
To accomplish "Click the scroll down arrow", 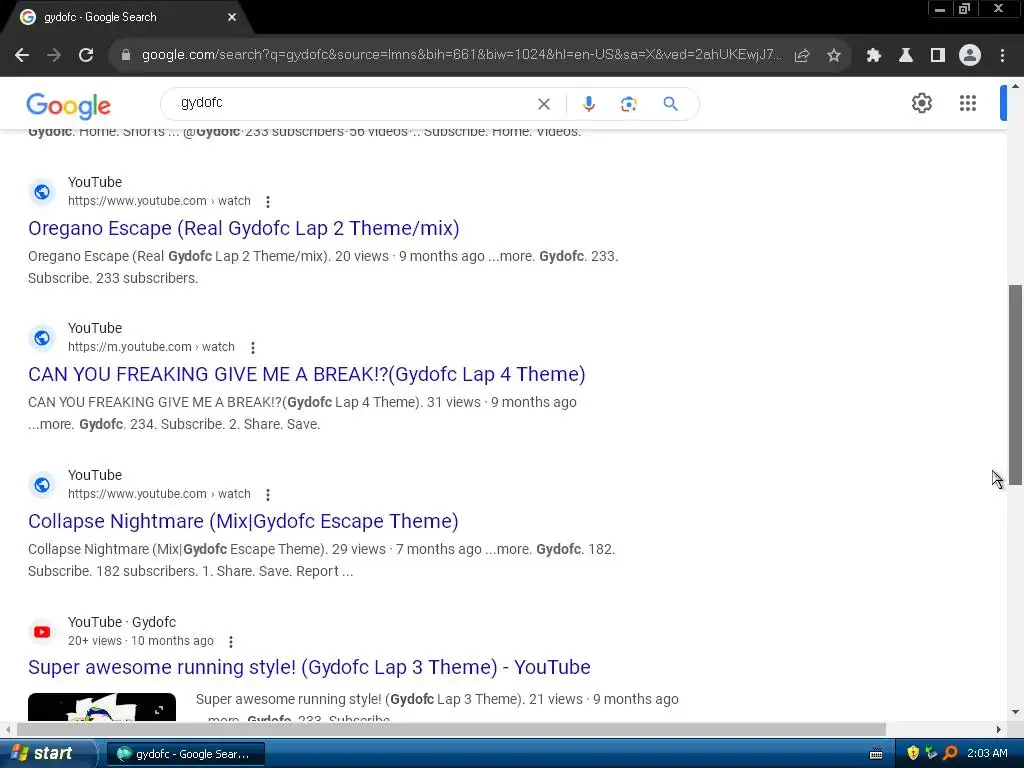I will click(x=1016, y=712).
